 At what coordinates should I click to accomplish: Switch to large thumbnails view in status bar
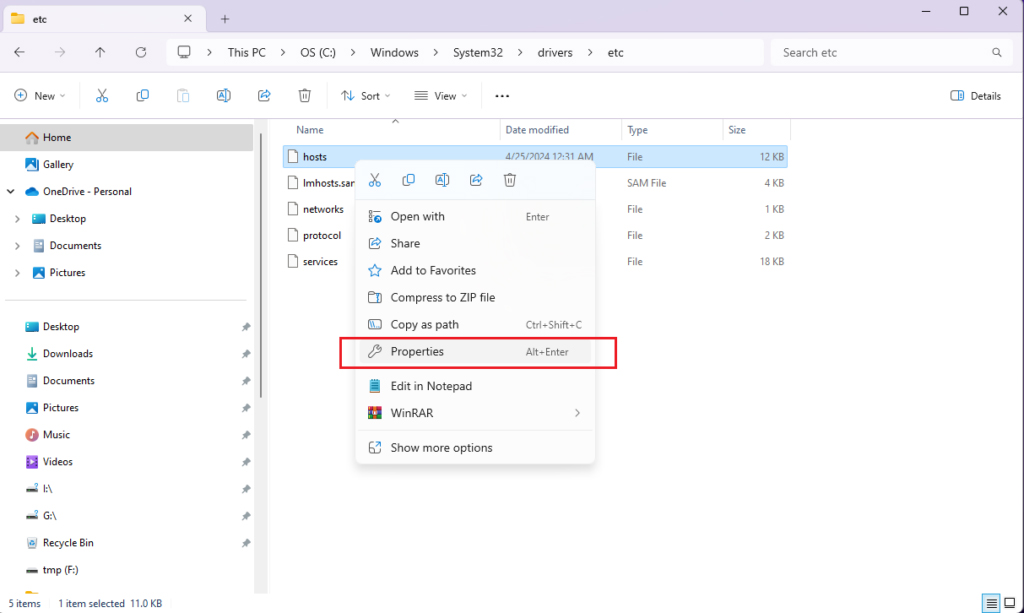pyautogui.click(x=1010, y=603)
